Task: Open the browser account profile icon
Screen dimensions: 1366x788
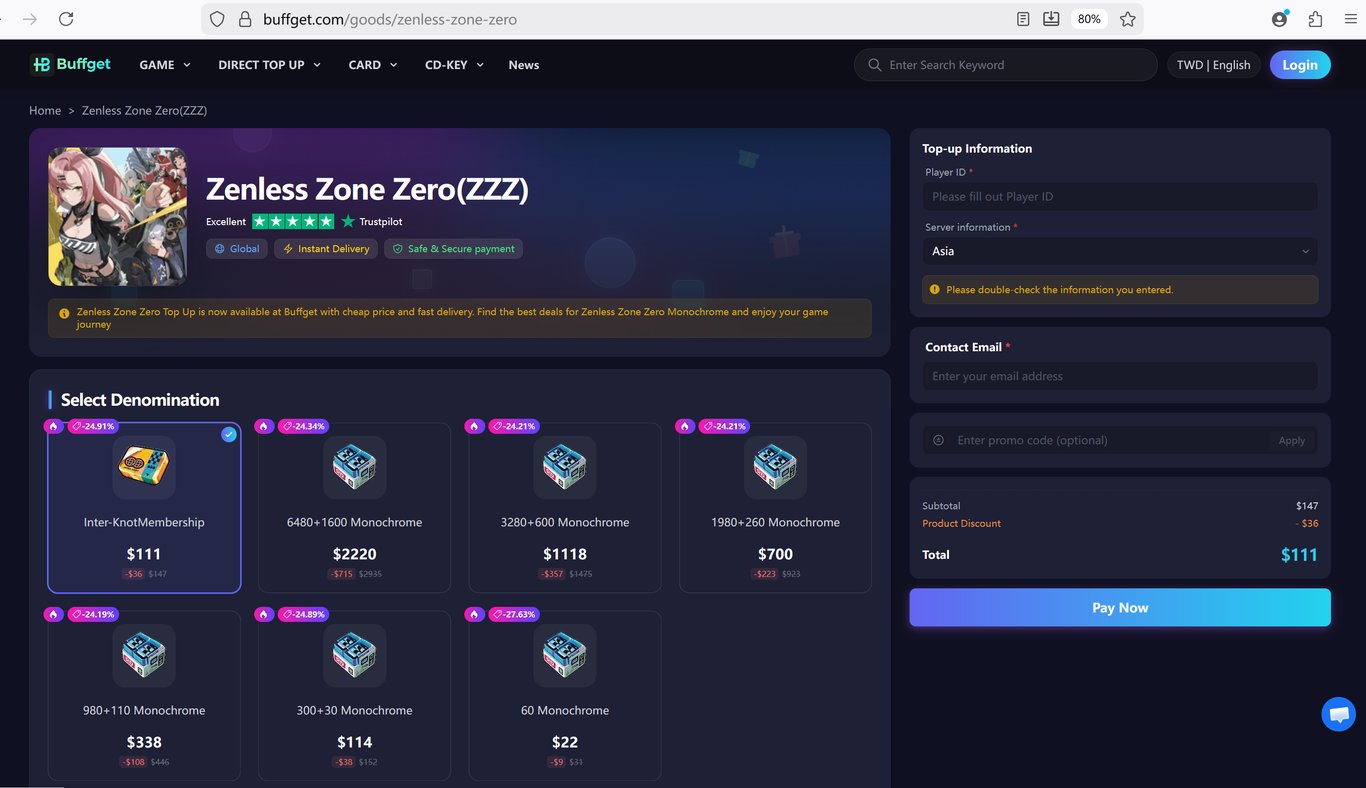Action: [1280, 19]
